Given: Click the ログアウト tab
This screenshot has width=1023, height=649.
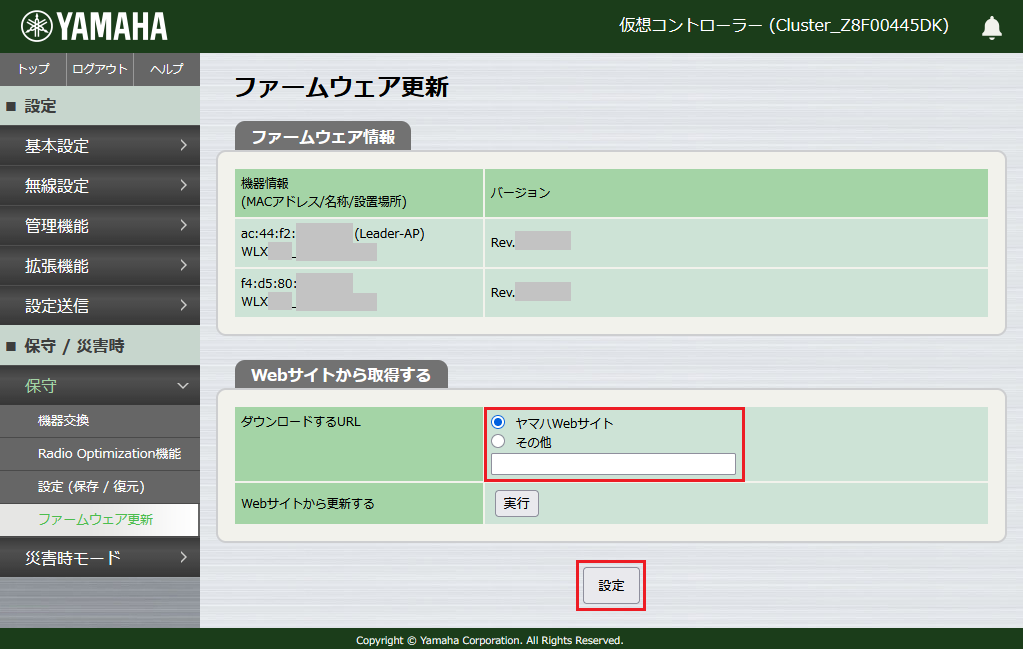Looking at the screenshot, I should click(100, 70).
